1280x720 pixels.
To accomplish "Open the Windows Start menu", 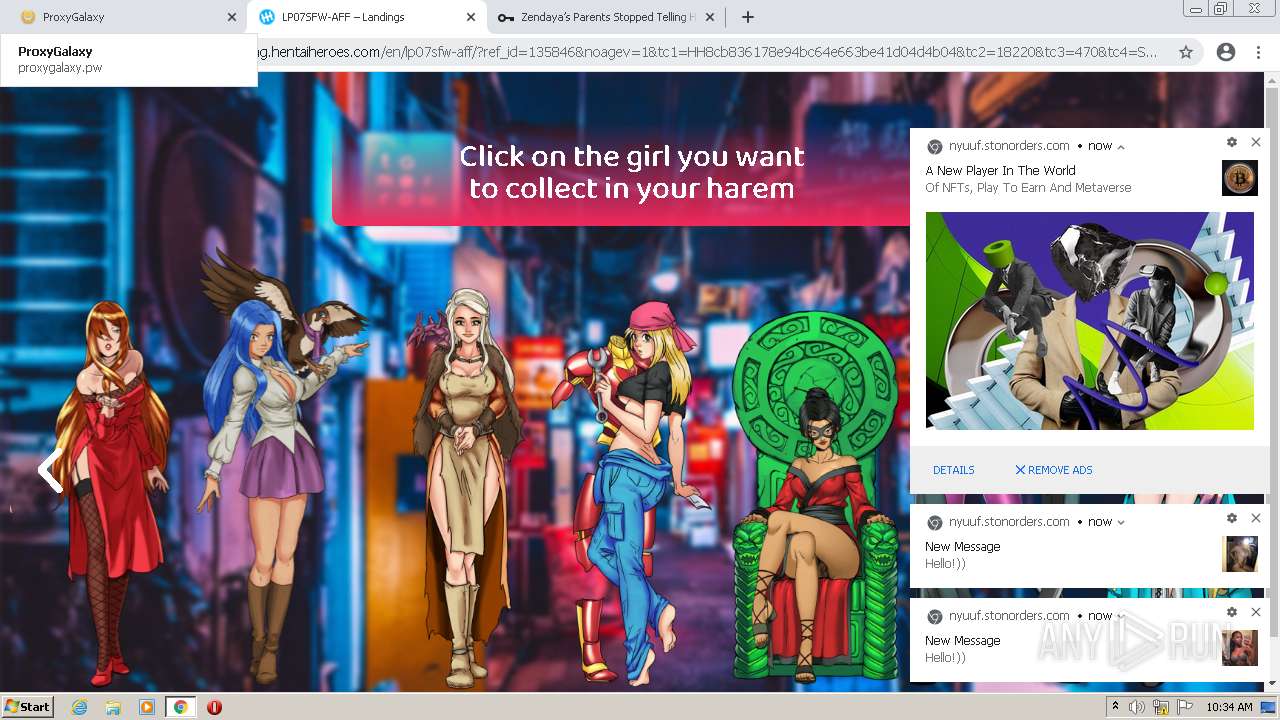I will (x=28, y=706).
